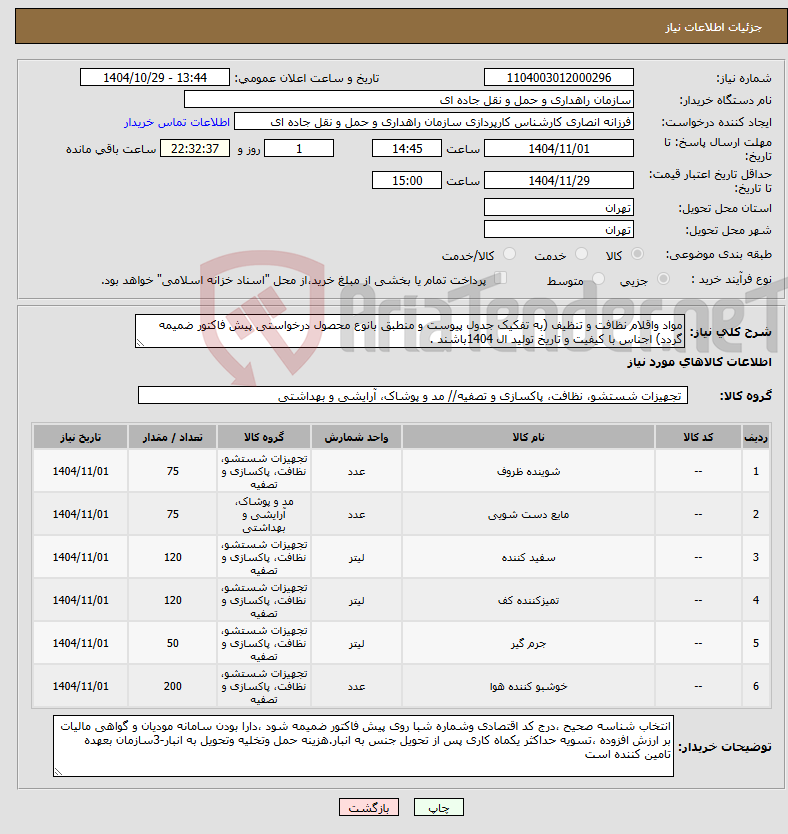The image size is (788, 834).
Task: Click the تعداد / مقدار column header
Action: (172, 437)
